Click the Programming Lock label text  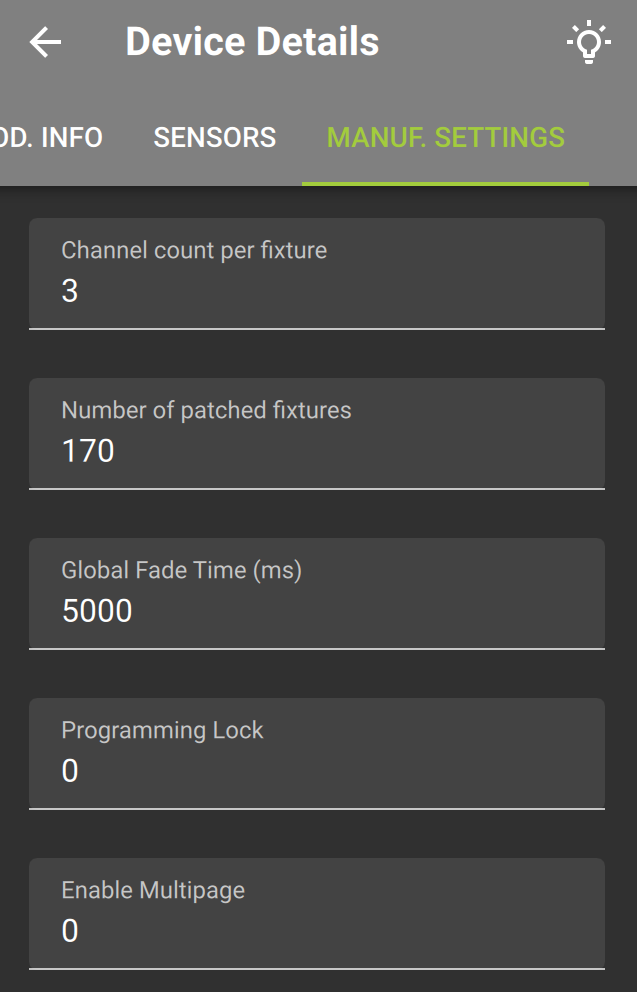[162, 731]
